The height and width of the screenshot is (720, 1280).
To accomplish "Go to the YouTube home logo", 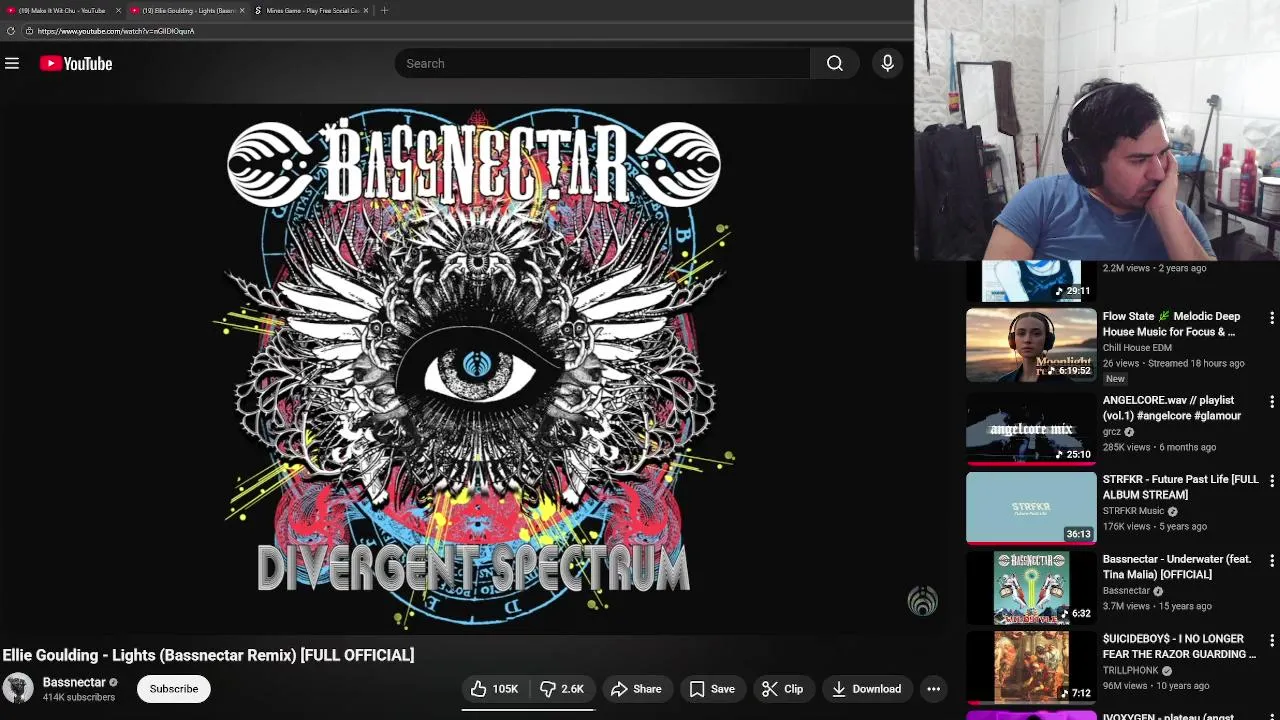I will (76, 63).
